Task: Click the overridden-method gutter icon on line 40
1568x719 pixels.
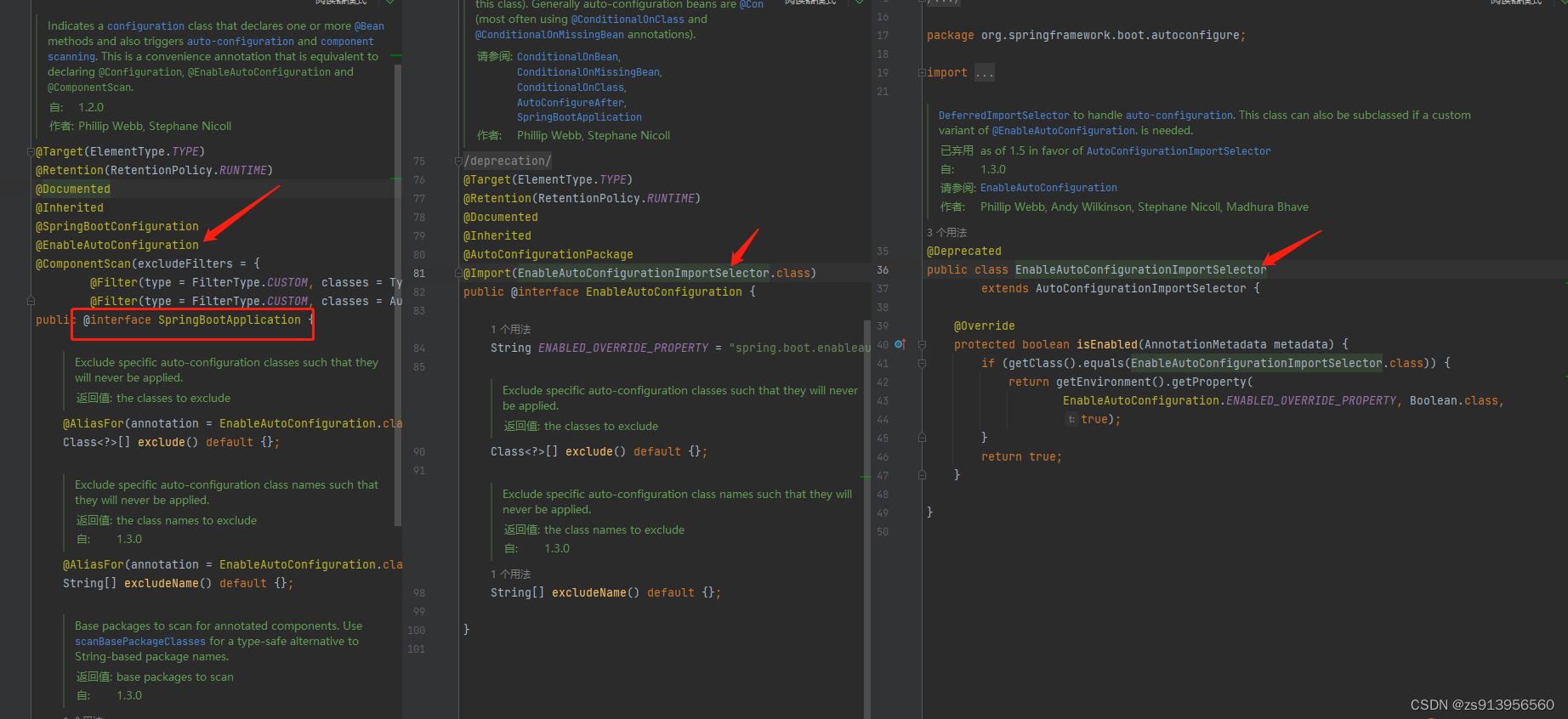Action: click(x=900, y=344)
